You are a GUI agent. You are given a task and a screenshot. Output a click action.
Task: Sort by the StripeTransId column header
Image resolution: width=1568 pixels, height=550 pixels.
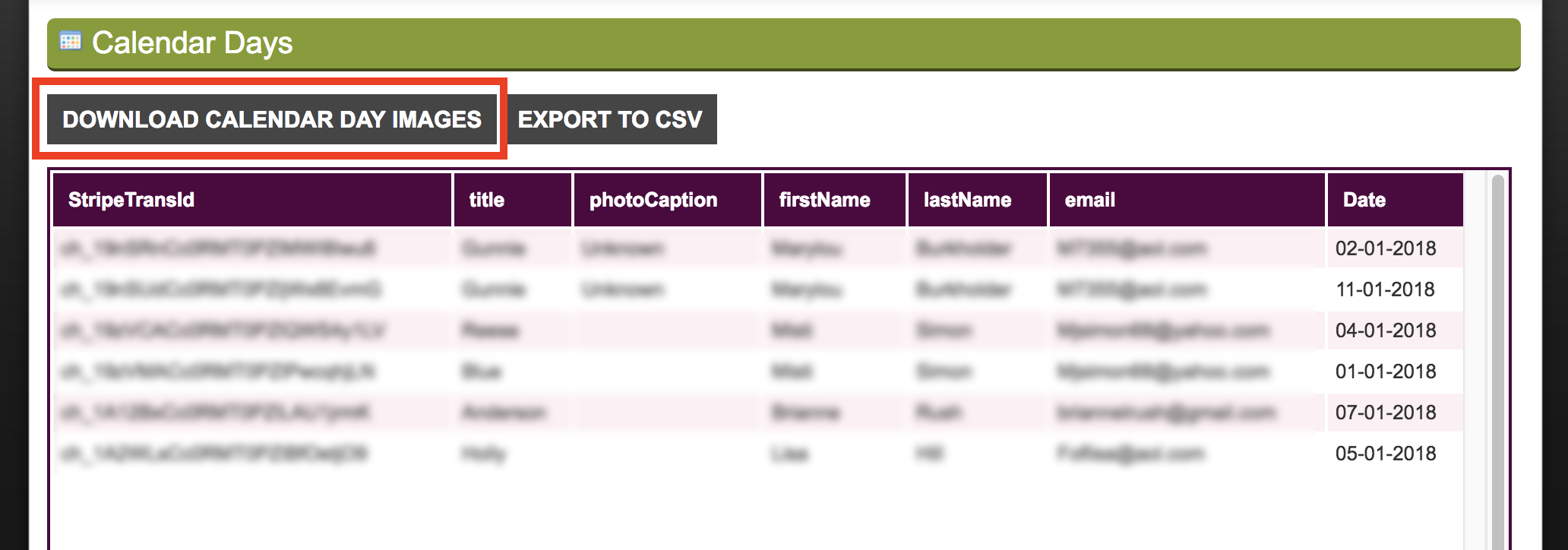(252, 200)
